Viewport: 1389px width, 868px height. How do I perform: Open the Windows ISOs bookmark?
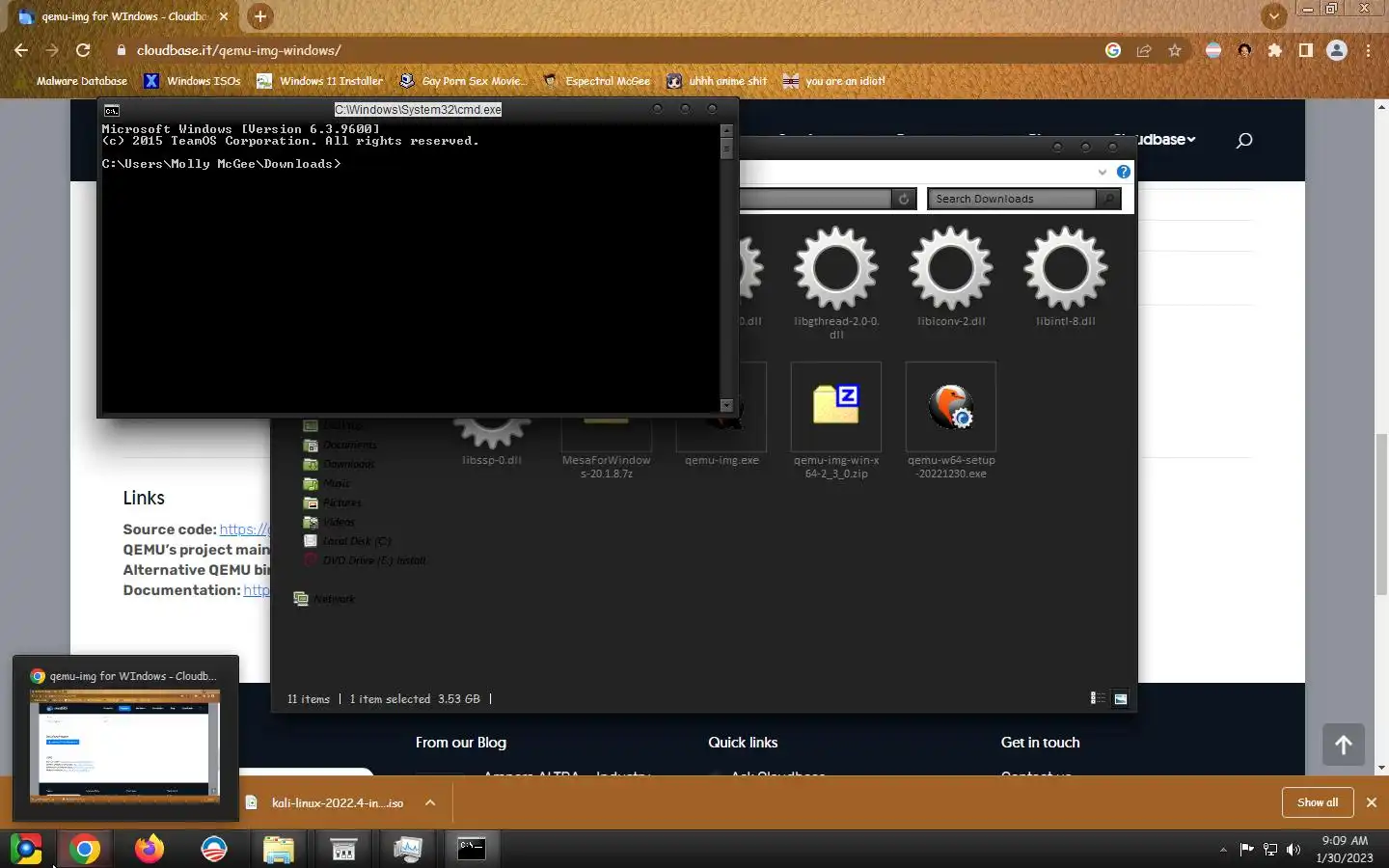192,81
